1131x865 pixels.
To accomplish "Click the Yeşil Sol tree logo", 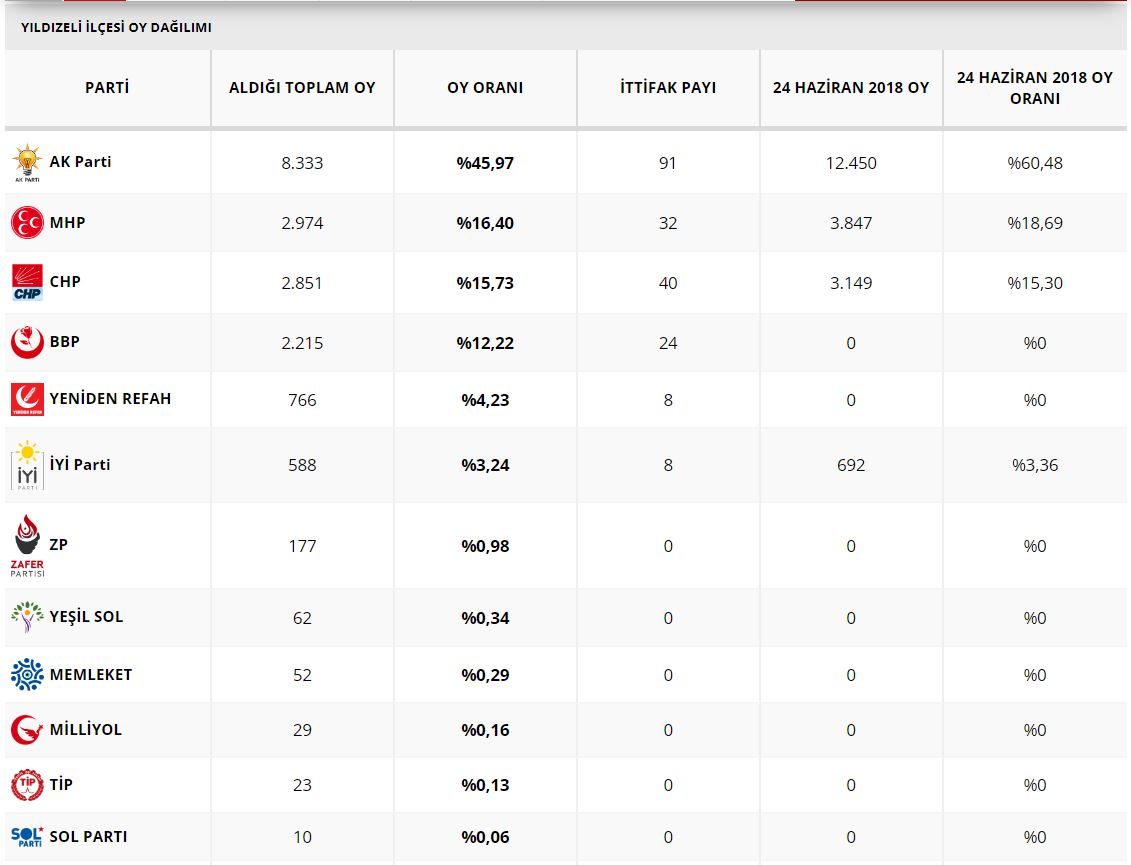I will point(27,617).
